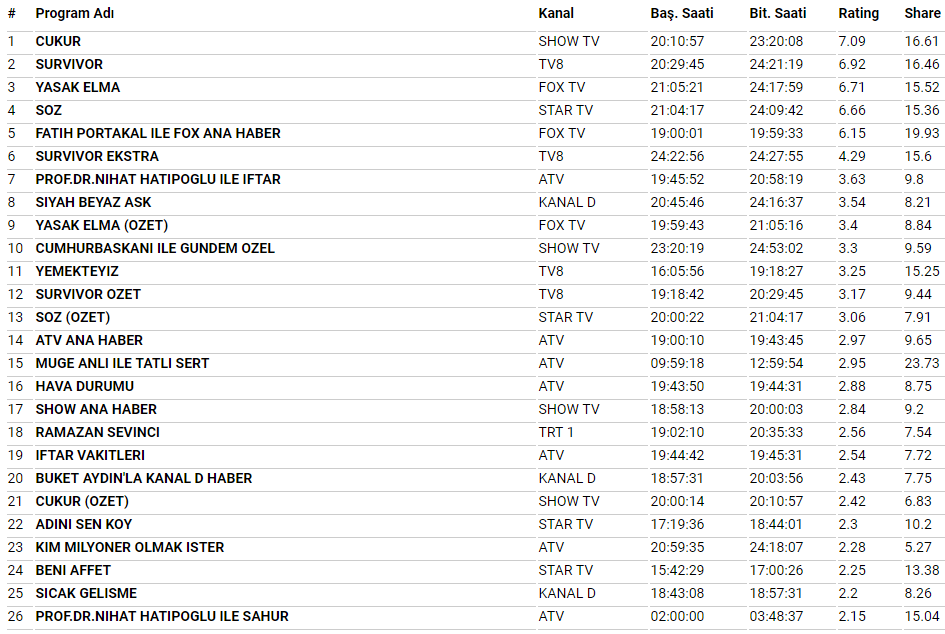The image size is (945, 634).
Task: Click TV8 in YEMEKTEYIZ row
Action: 551,271
